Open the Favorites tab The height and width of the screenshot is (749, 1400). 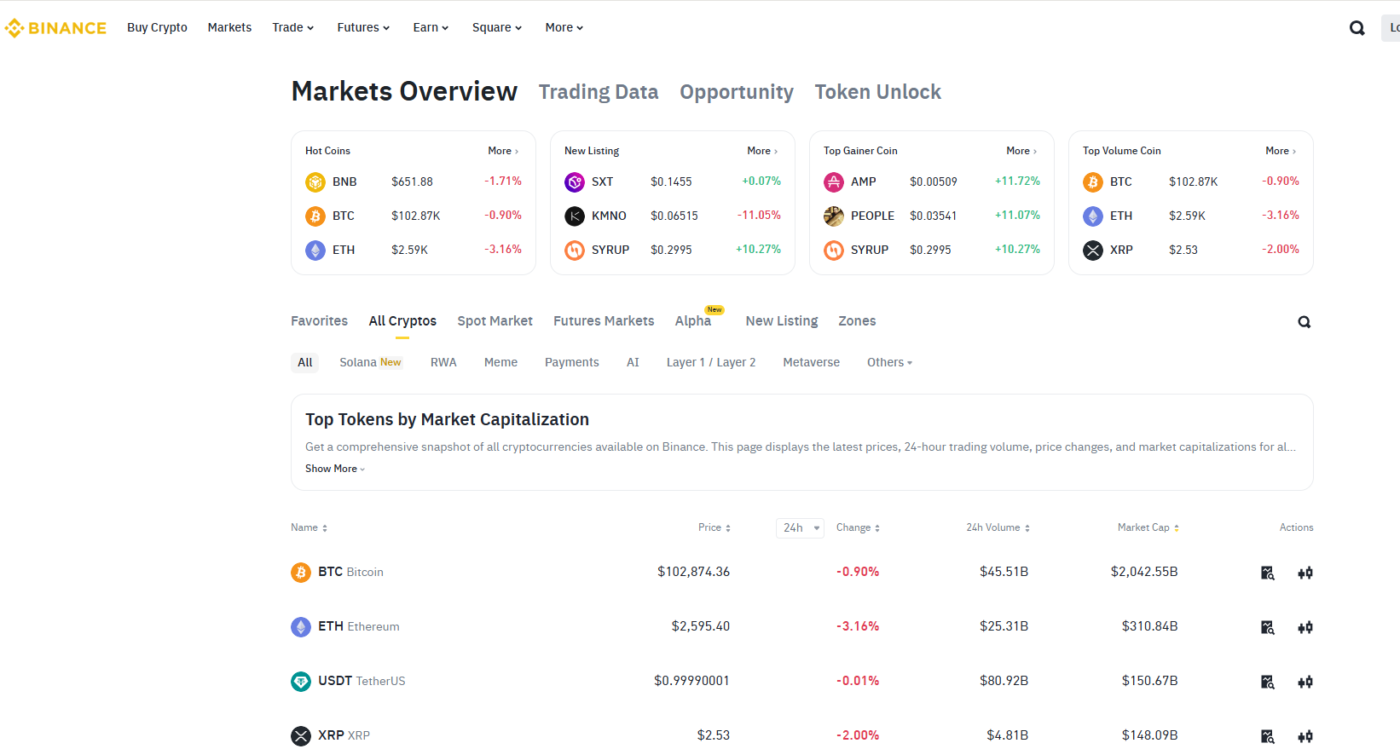[319, 321]
